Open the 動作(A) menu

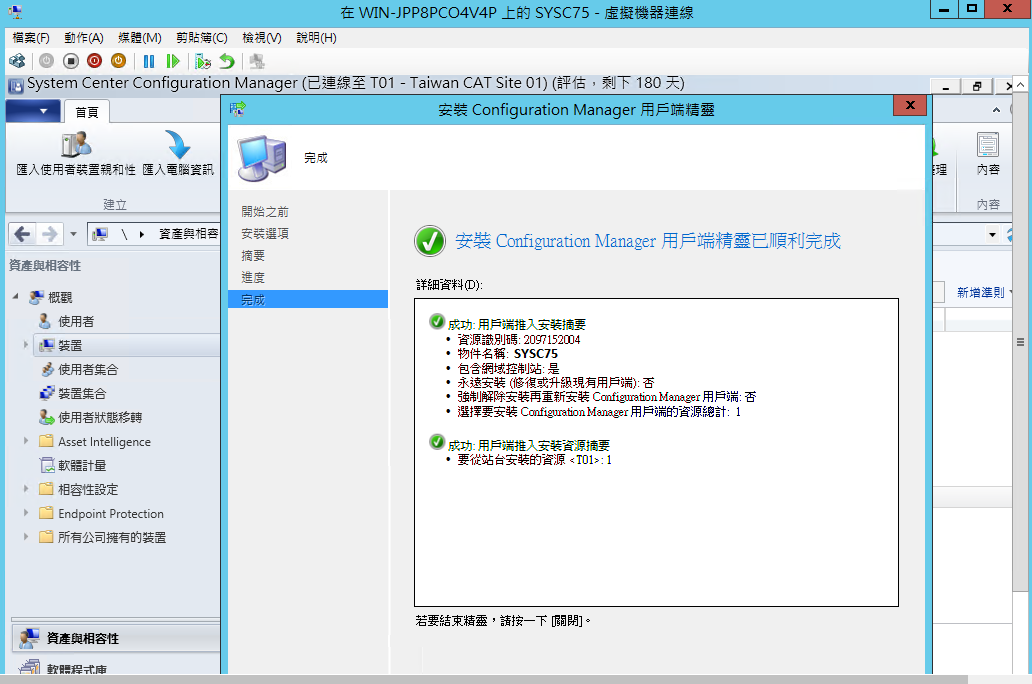pyautogui.click(x=84, y=38)
